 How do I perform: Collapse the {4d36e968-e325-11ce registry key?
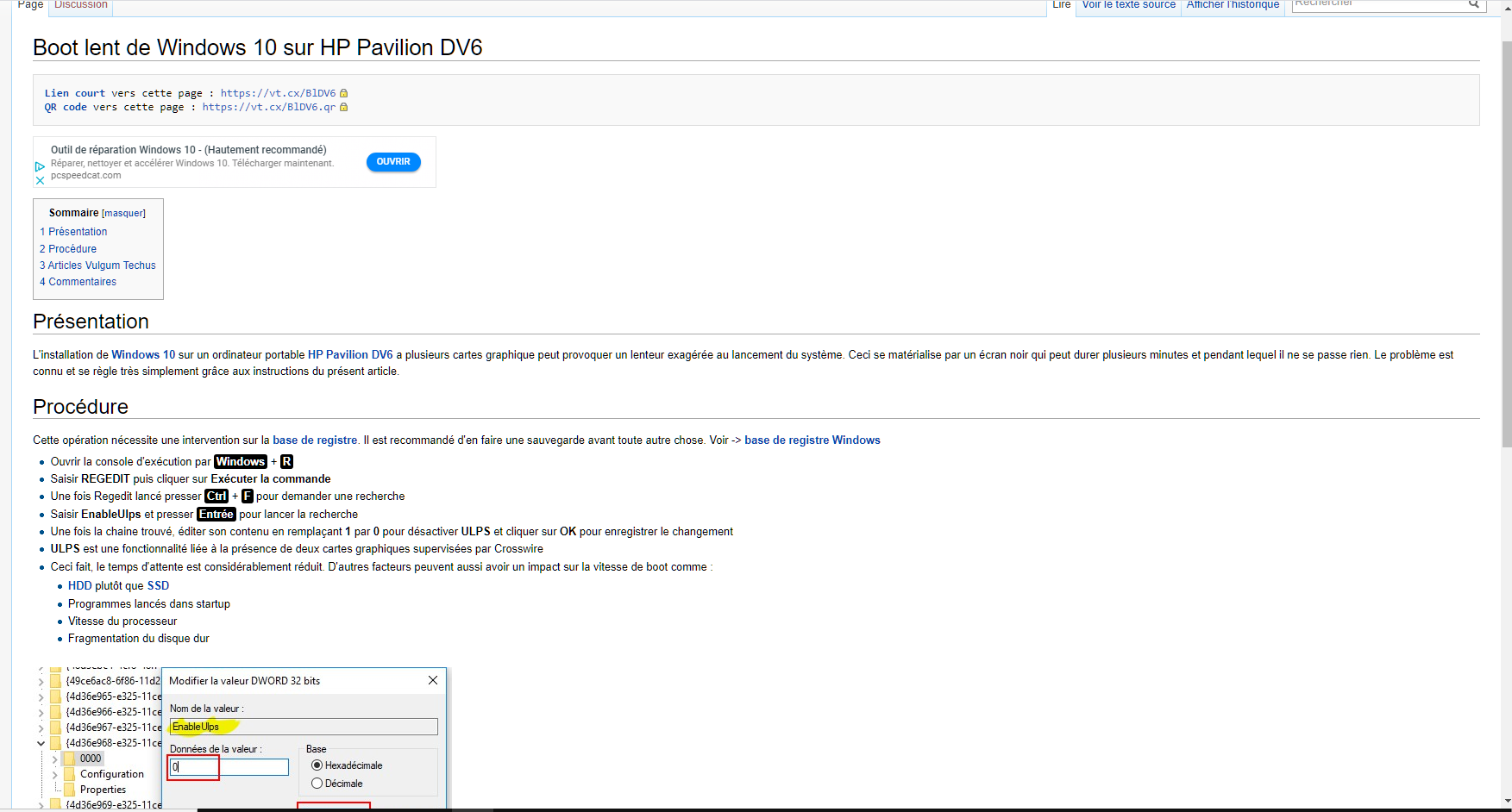[41, 743]
